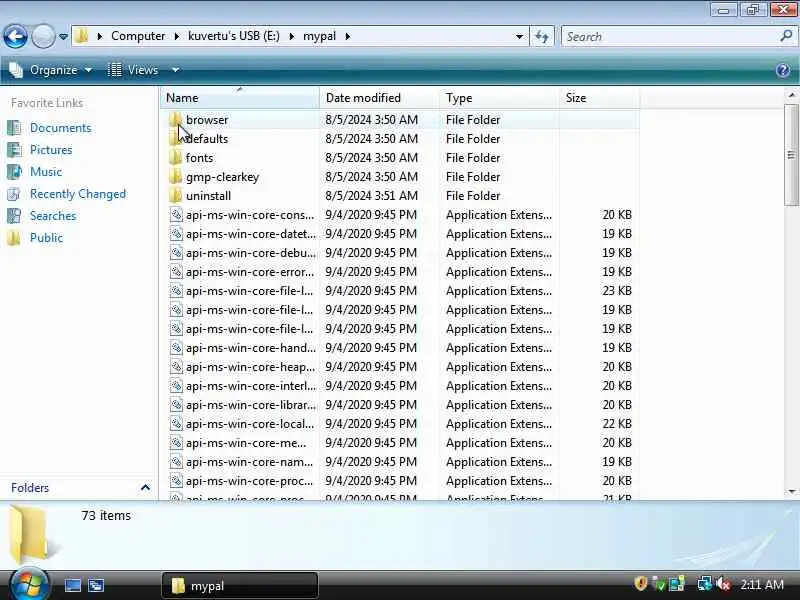This screenshot has width=800, height=600.
Task: Open the Views dropdown arrow
Action: point(175,70)
